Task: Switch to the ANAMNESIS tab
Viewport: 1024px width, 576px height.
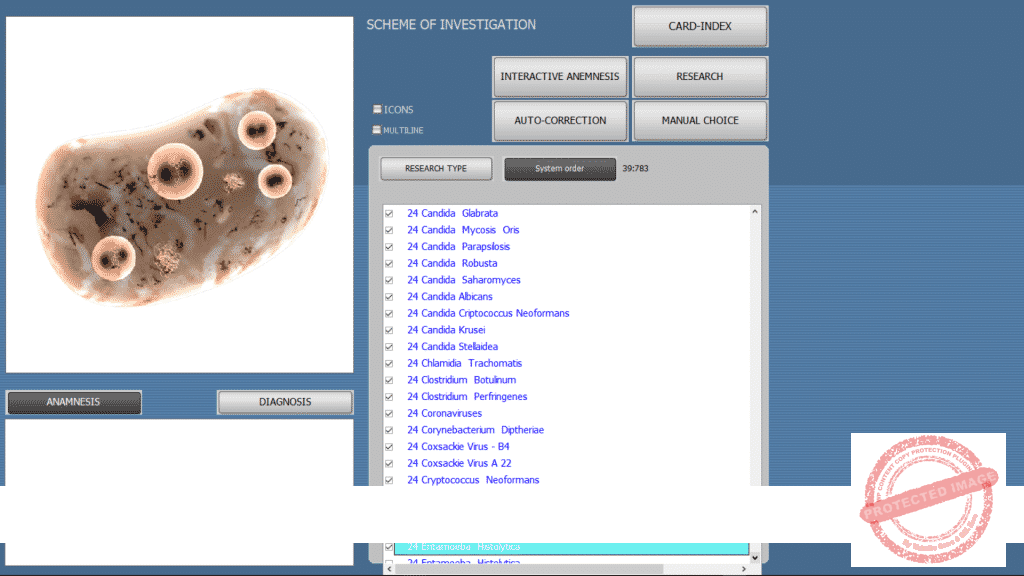Action: 74,402
